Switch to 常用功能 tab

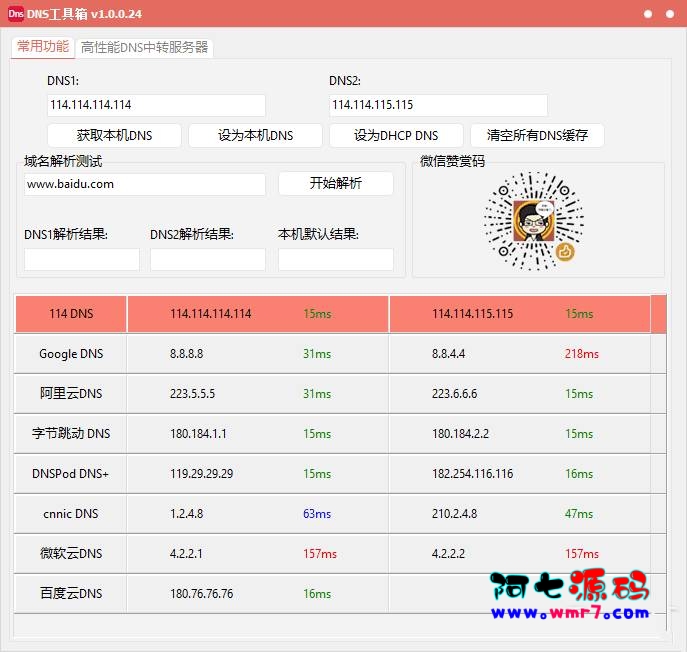[x=43, y=46]
